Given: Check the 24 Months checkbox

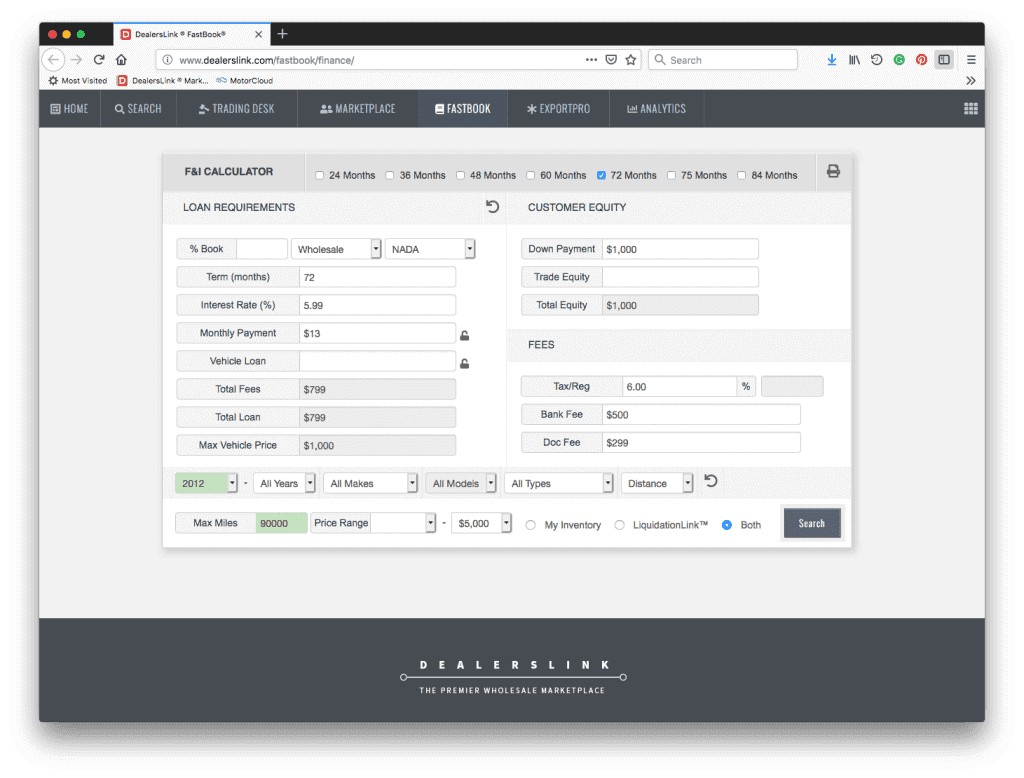Looking at the screenshot, I should [x=319, y=175].
